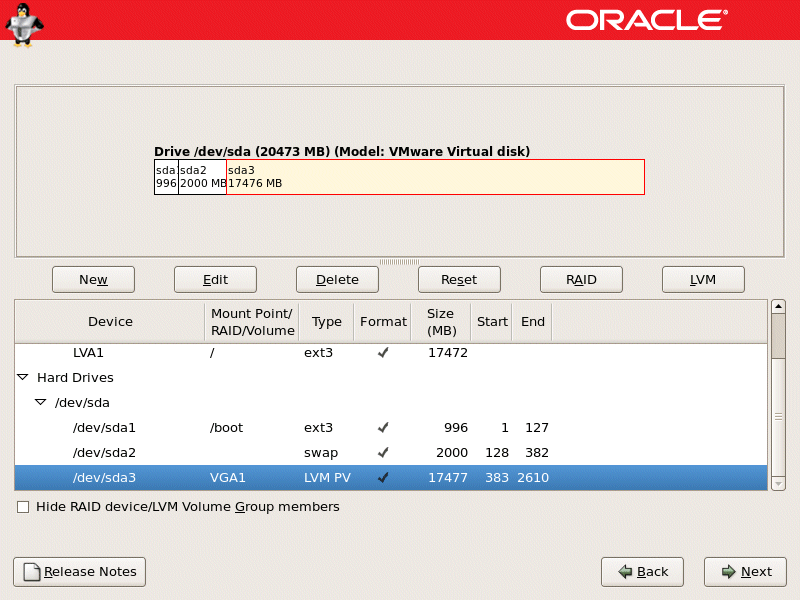This screenshot has width=800, height=600.
Task: Click the RAID button
Action: 581,280
